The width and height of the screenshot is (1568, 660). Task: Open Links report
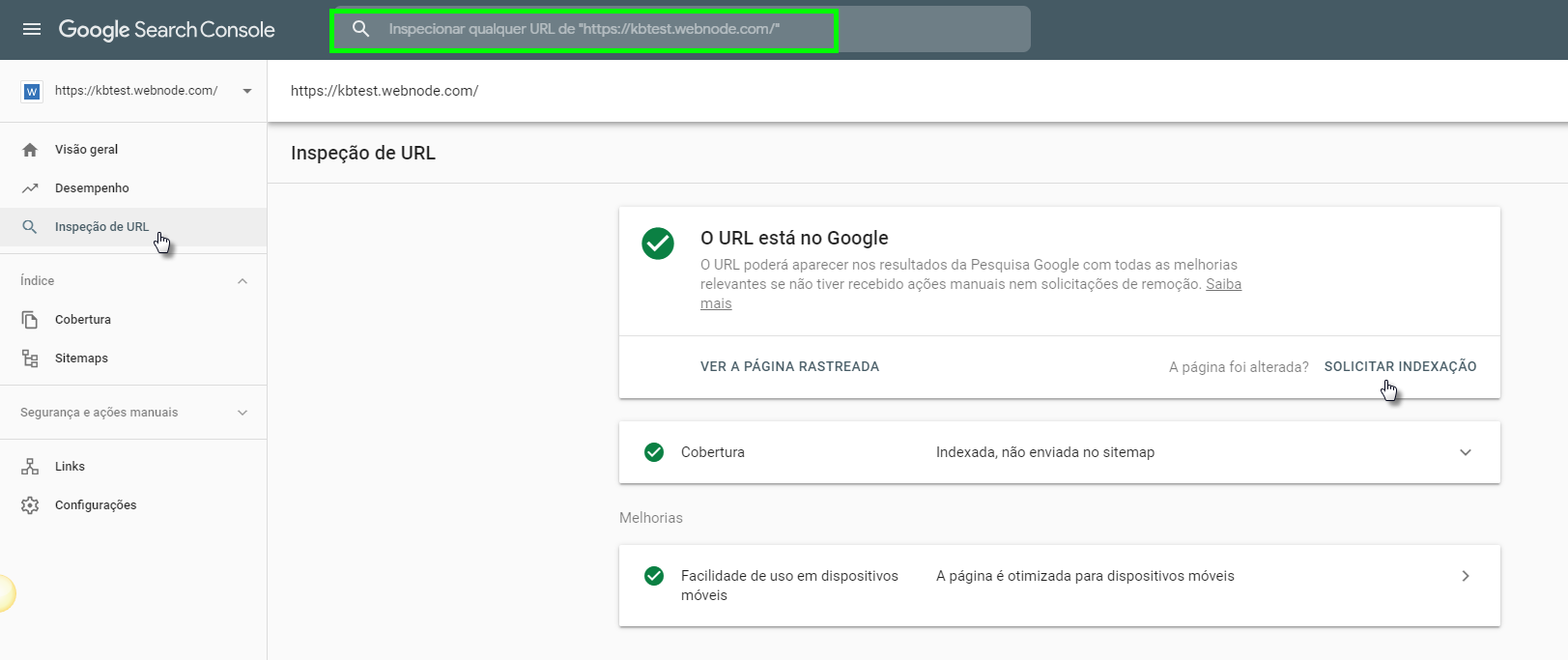pos(70,467)
